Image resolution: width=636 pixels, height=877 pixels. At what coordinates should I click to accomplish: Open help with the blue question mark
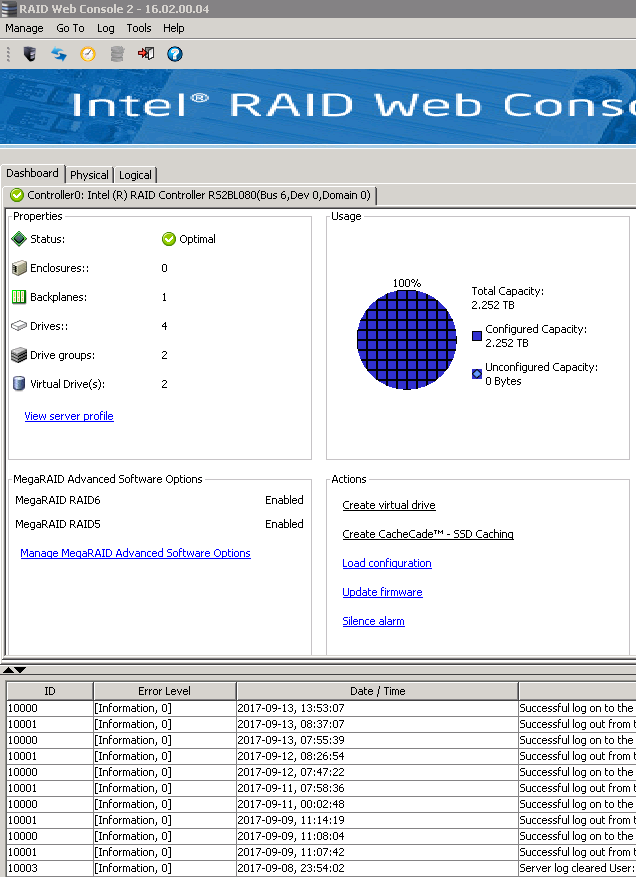tap(175, 54)
